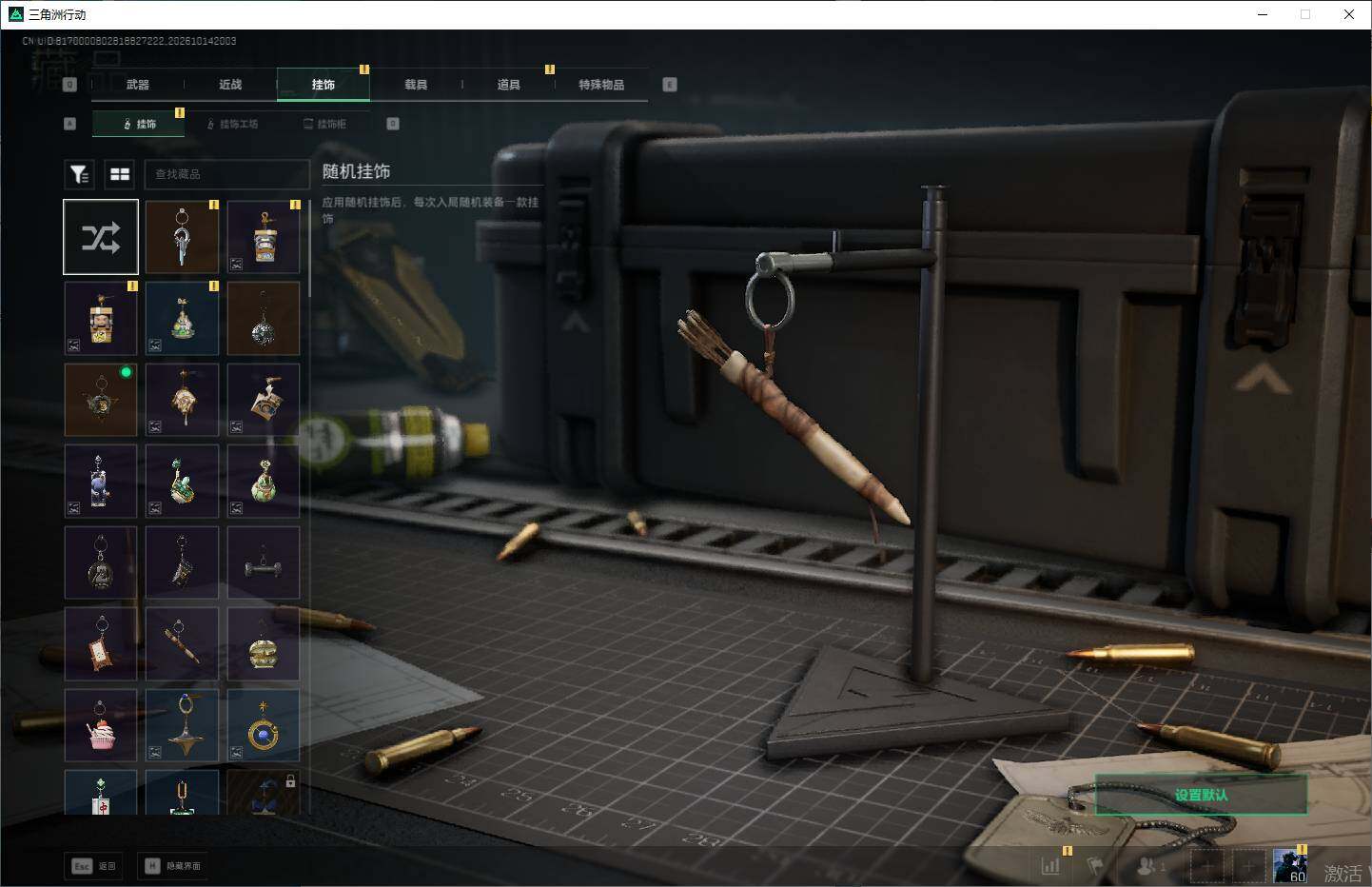Open the 特殊物品 tab
This screenshot has height=887, width=1372.
coord(601,85)
